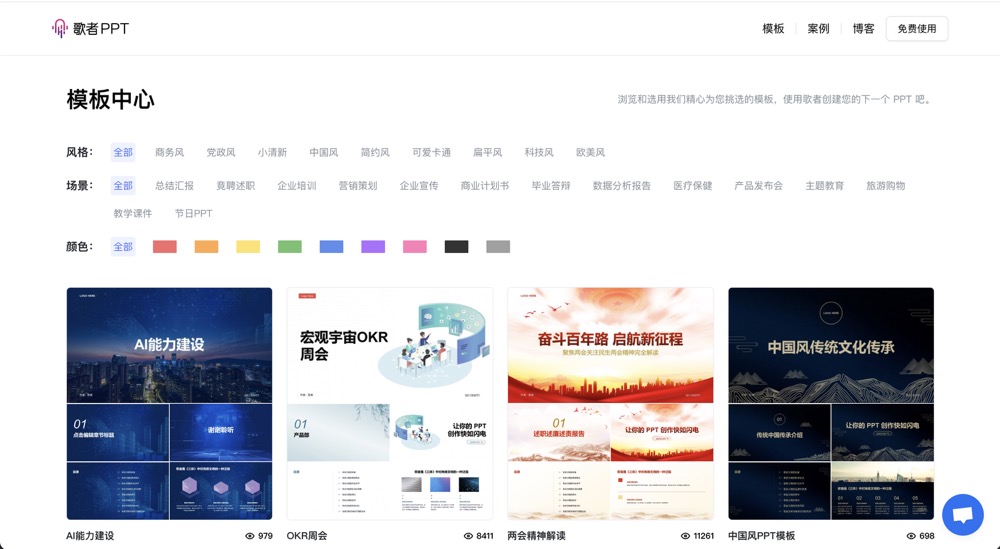
Task: Click the 模板中心 page heading
Action: point(110,99)
